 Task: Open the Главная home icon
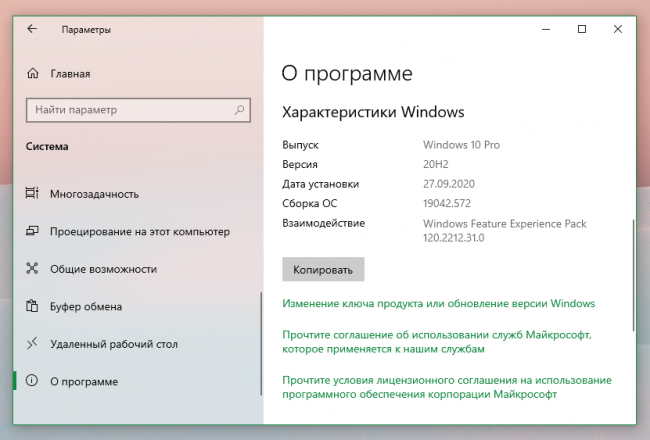click(x=33, y=73)
